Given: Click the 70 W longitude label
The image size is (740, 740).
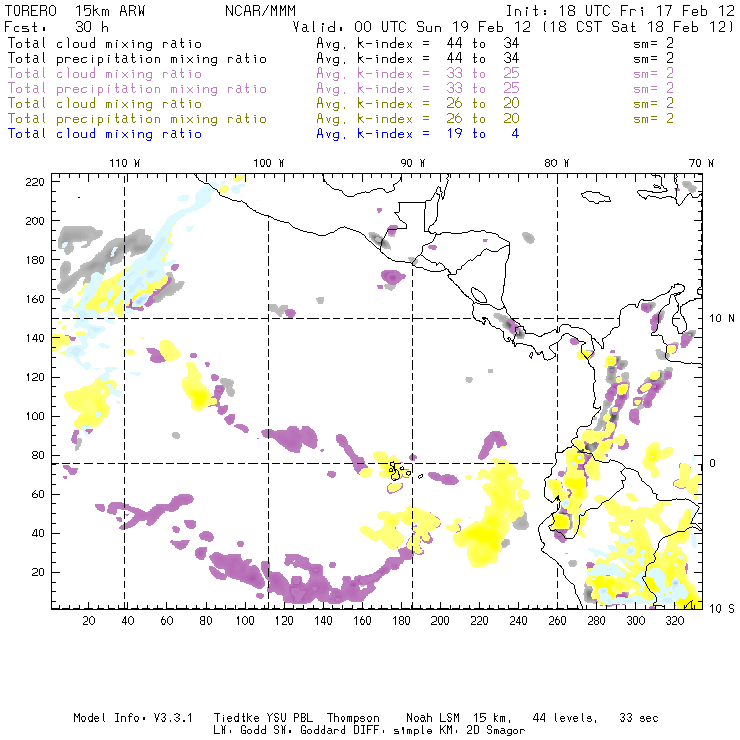Looking at the screenshot, I should [x=703, y=162].
